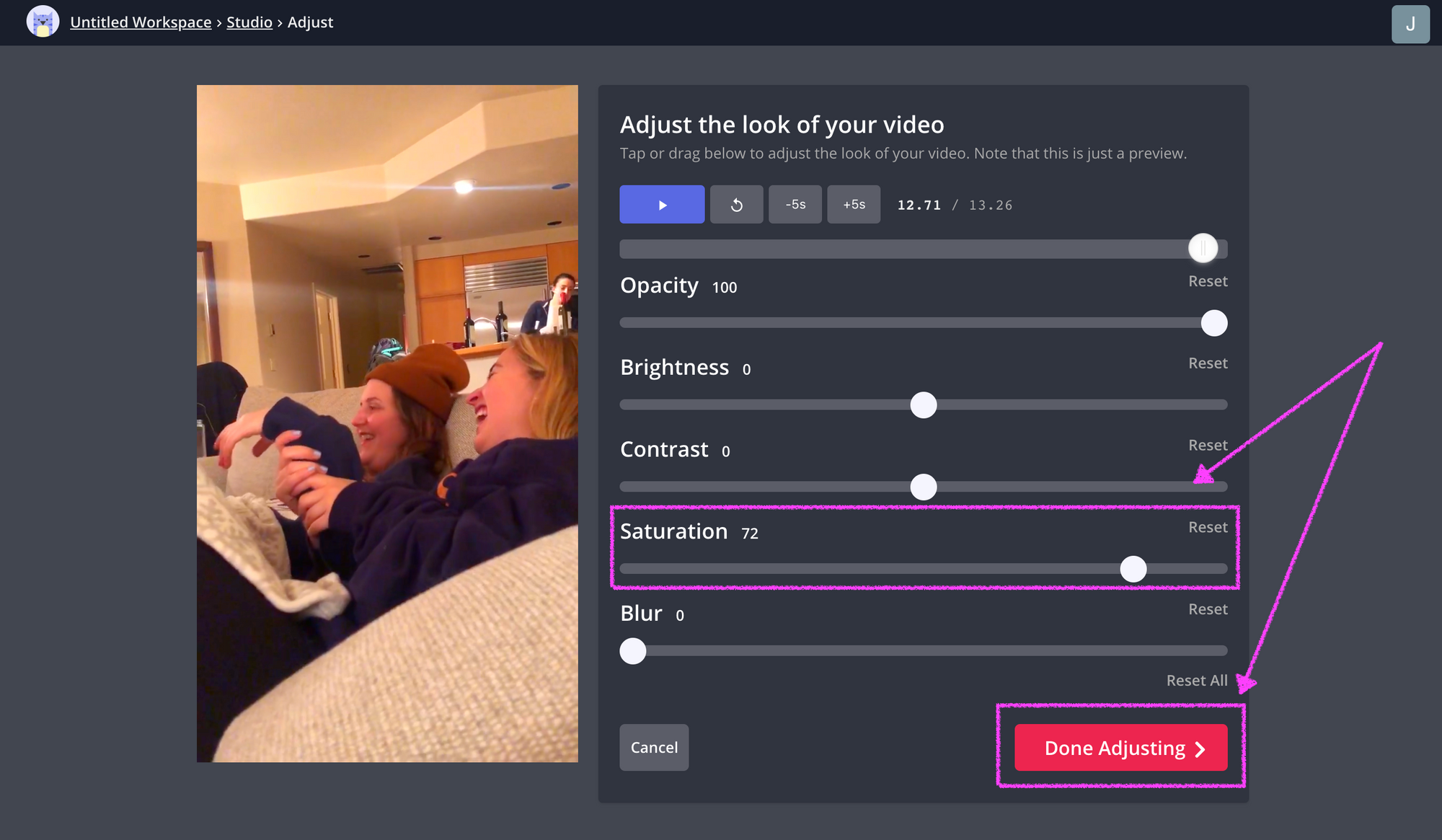The height and width of the screenshot is (840, 1442).
Task: Open the Studio breadcrumb link
Action: (249, 22)
